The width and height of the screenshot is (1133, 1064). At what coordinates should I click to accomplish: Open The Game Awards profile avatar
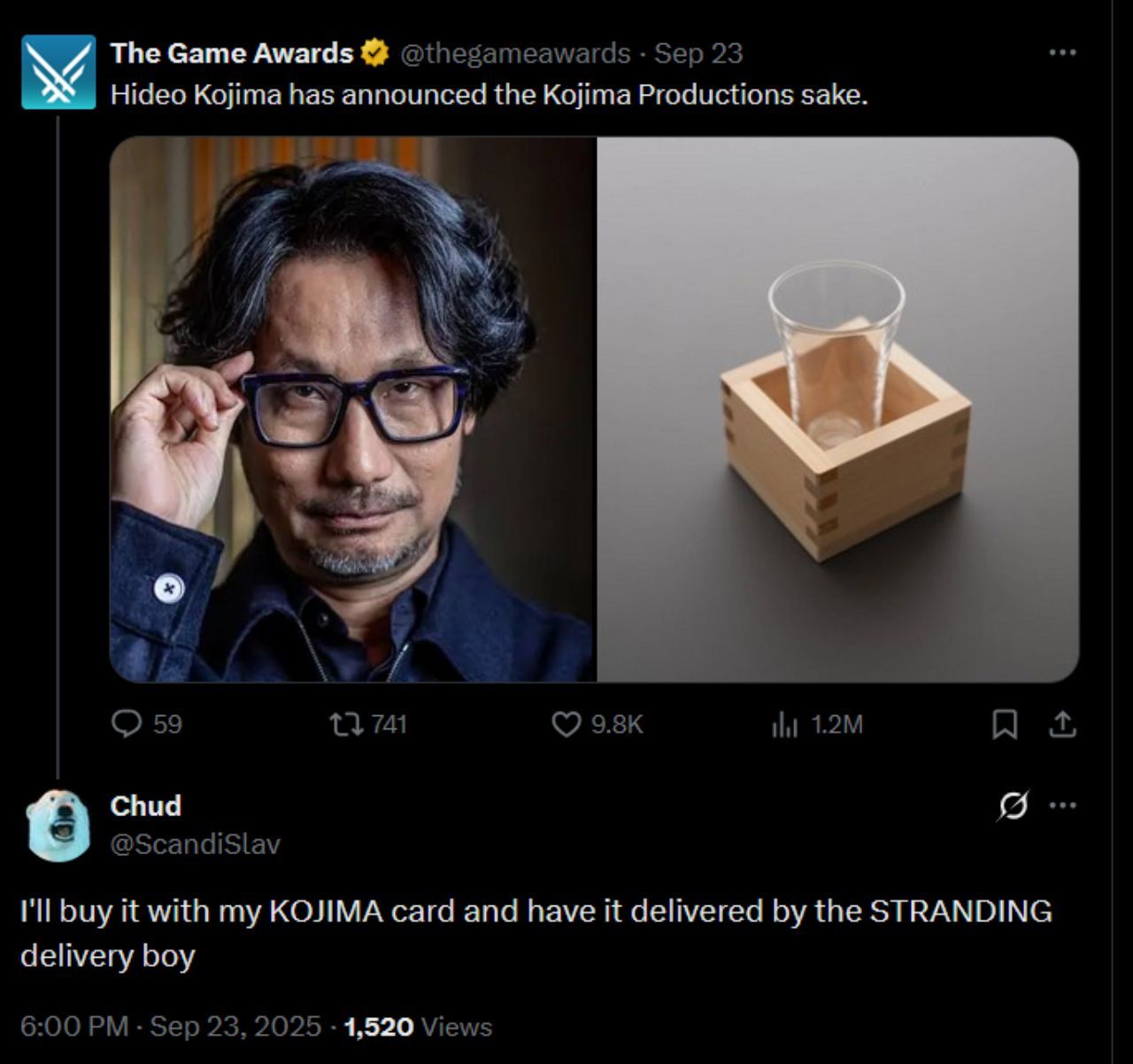tap(58, 72)
